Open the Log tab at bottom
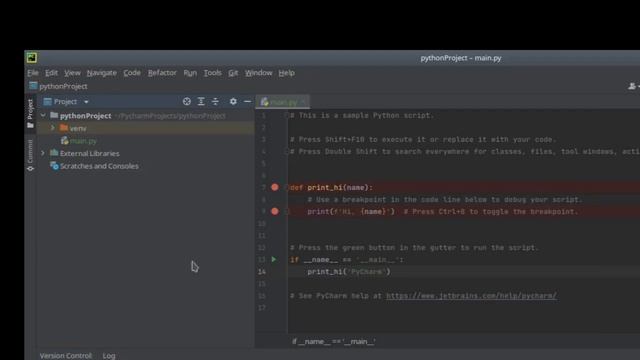The image size is (640, 360). [109, 356]
